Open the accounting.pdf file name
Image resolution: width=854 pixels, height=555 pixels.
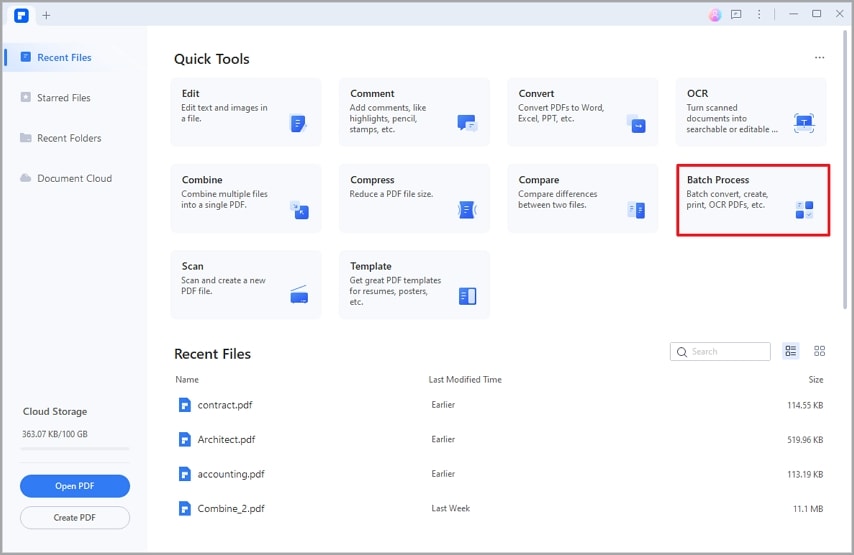pos(231,474)
